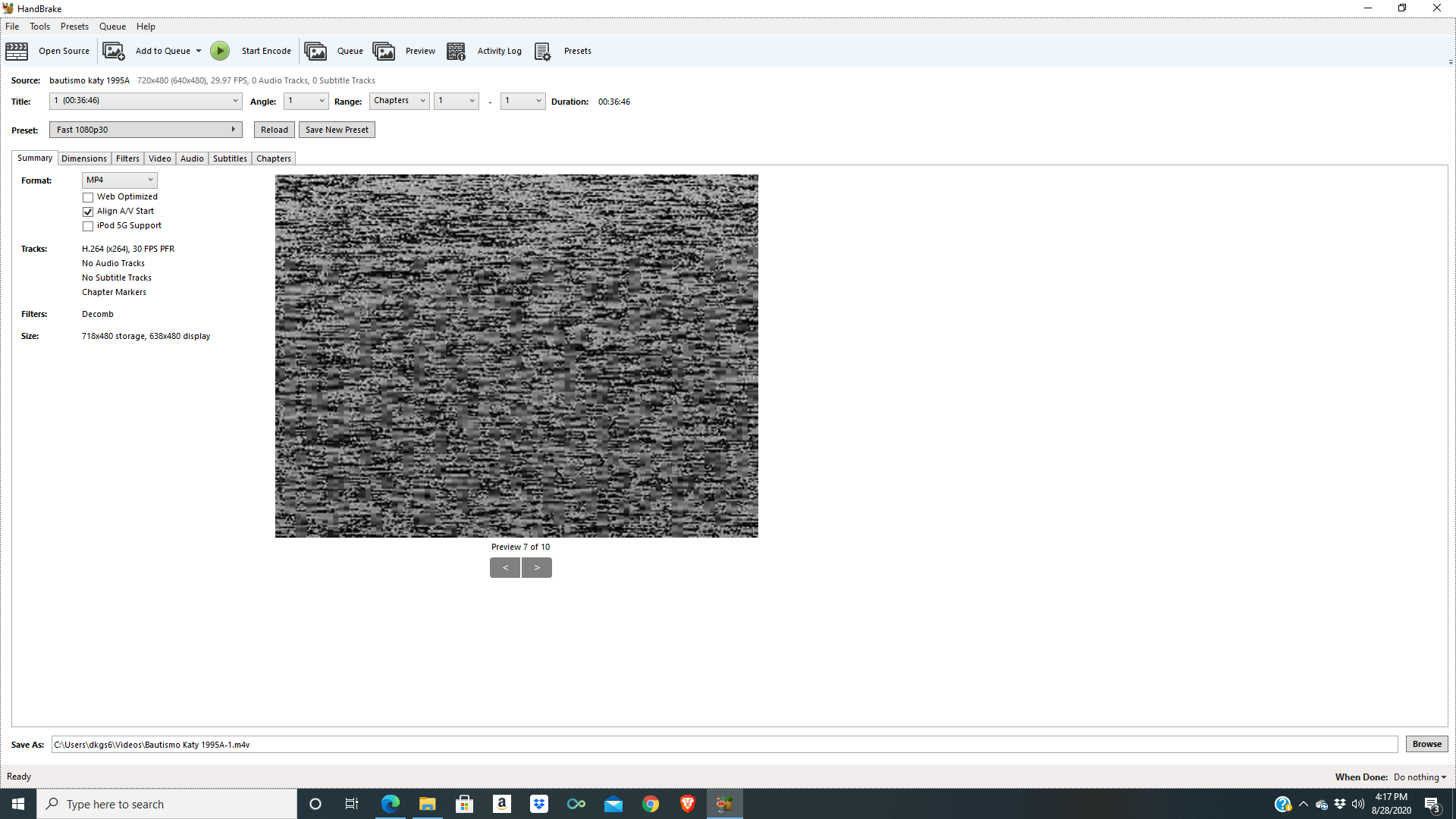
Task: Open the Tools menu
Action: coord(39,27)
